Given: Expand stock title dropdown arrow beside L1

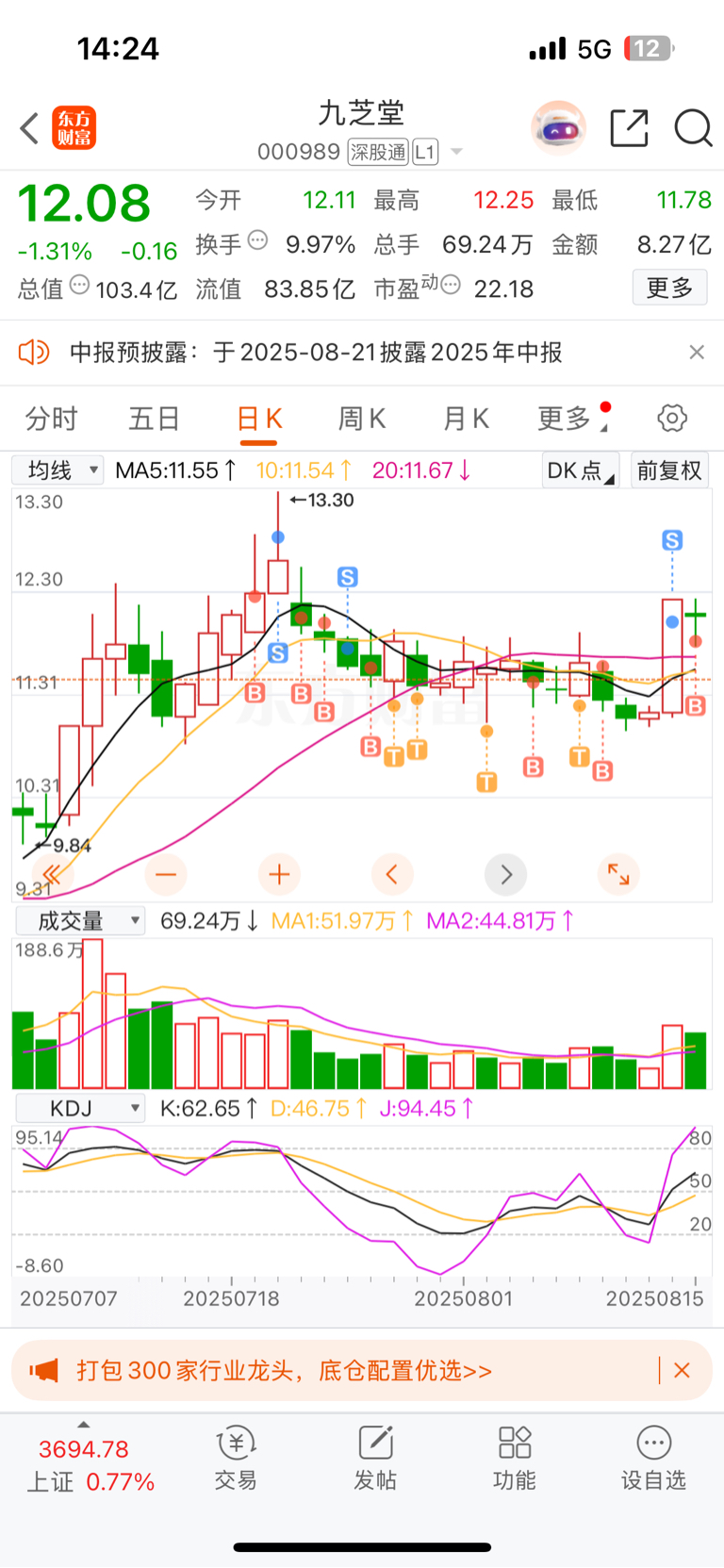Looking at the screenshot, I should pos(457,152).
